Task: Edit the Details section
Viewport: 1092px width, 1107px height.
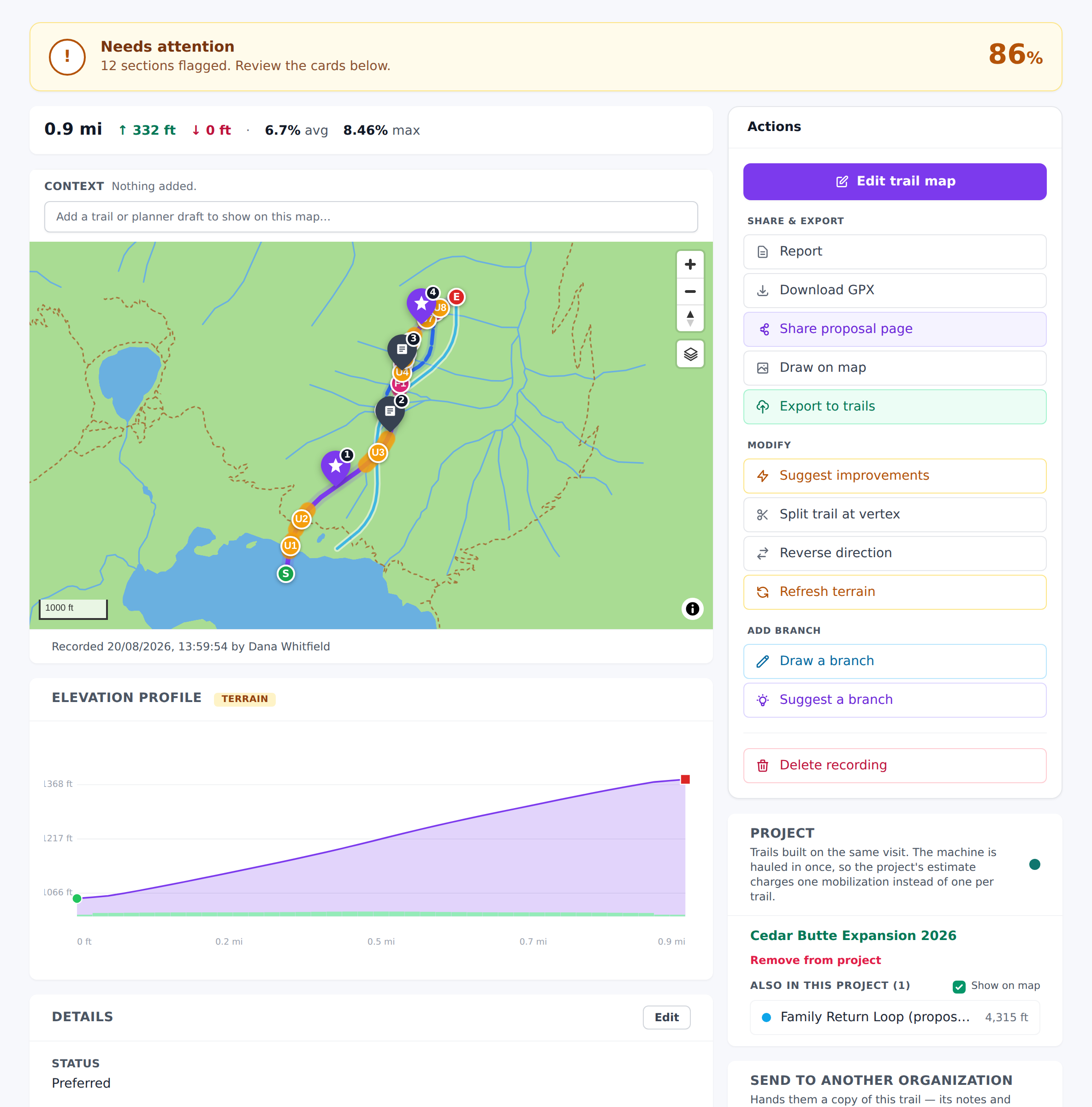Action: pyautogui.click(x=666, y=1017)
